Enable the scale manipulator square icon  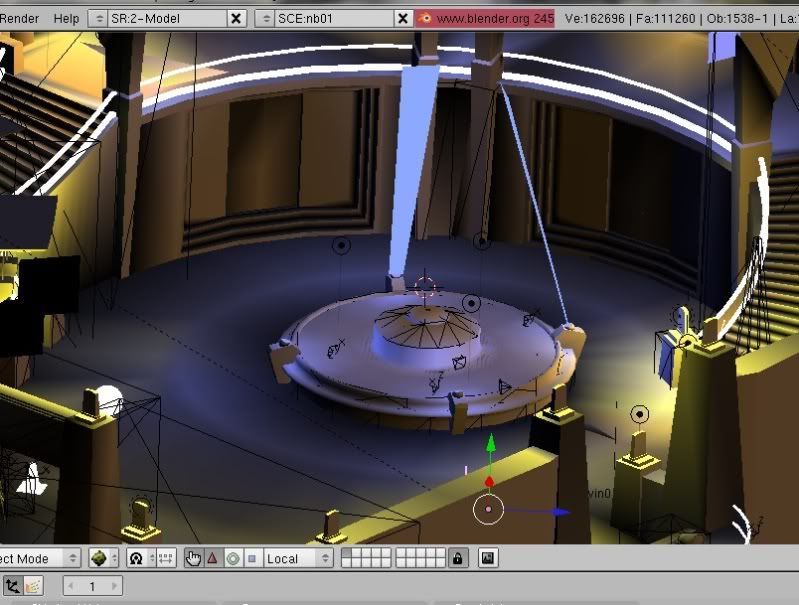[x=252, y=559]
